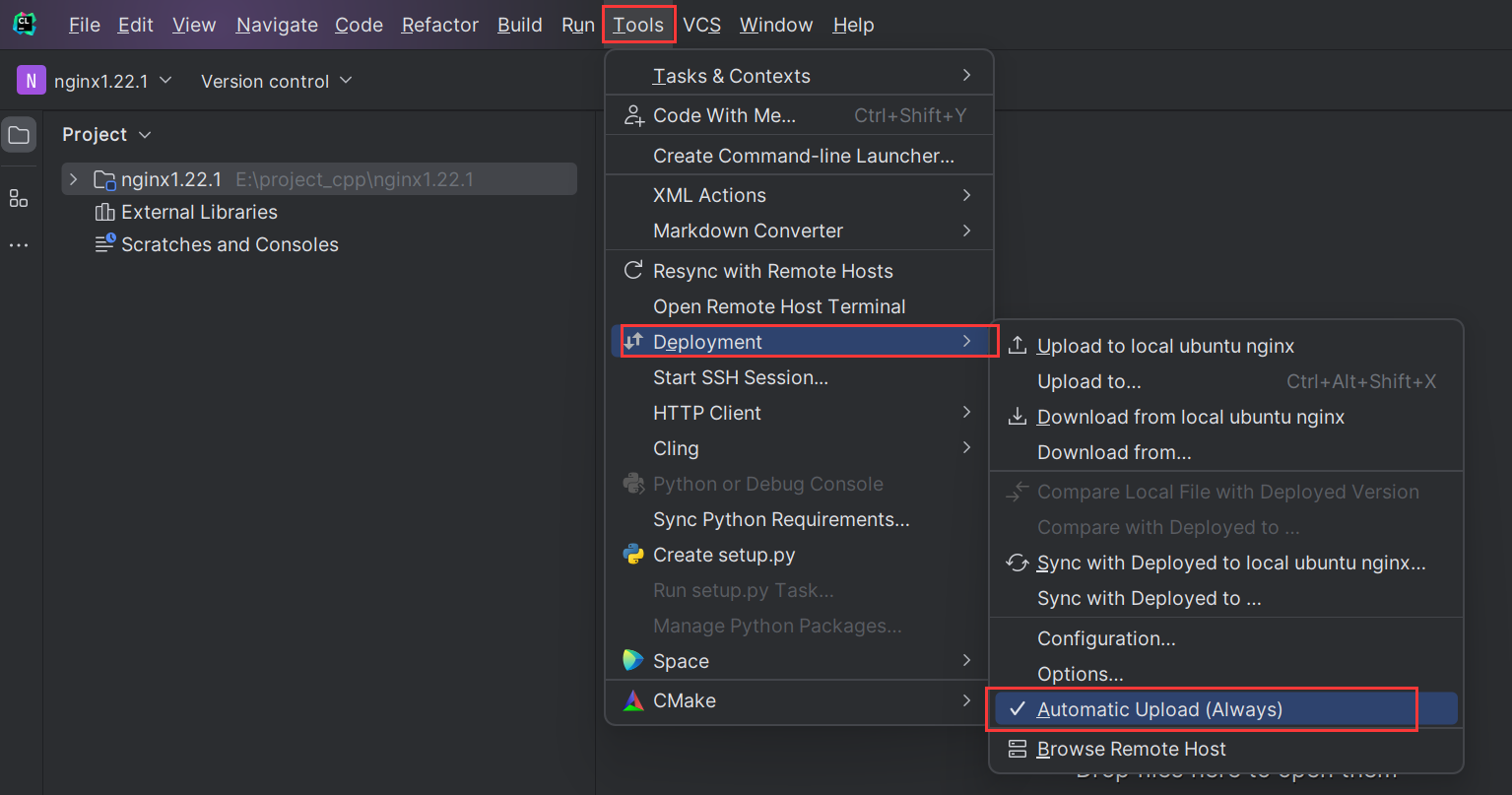
Task: Close the open Tools menu
Action: pos(638,25)
